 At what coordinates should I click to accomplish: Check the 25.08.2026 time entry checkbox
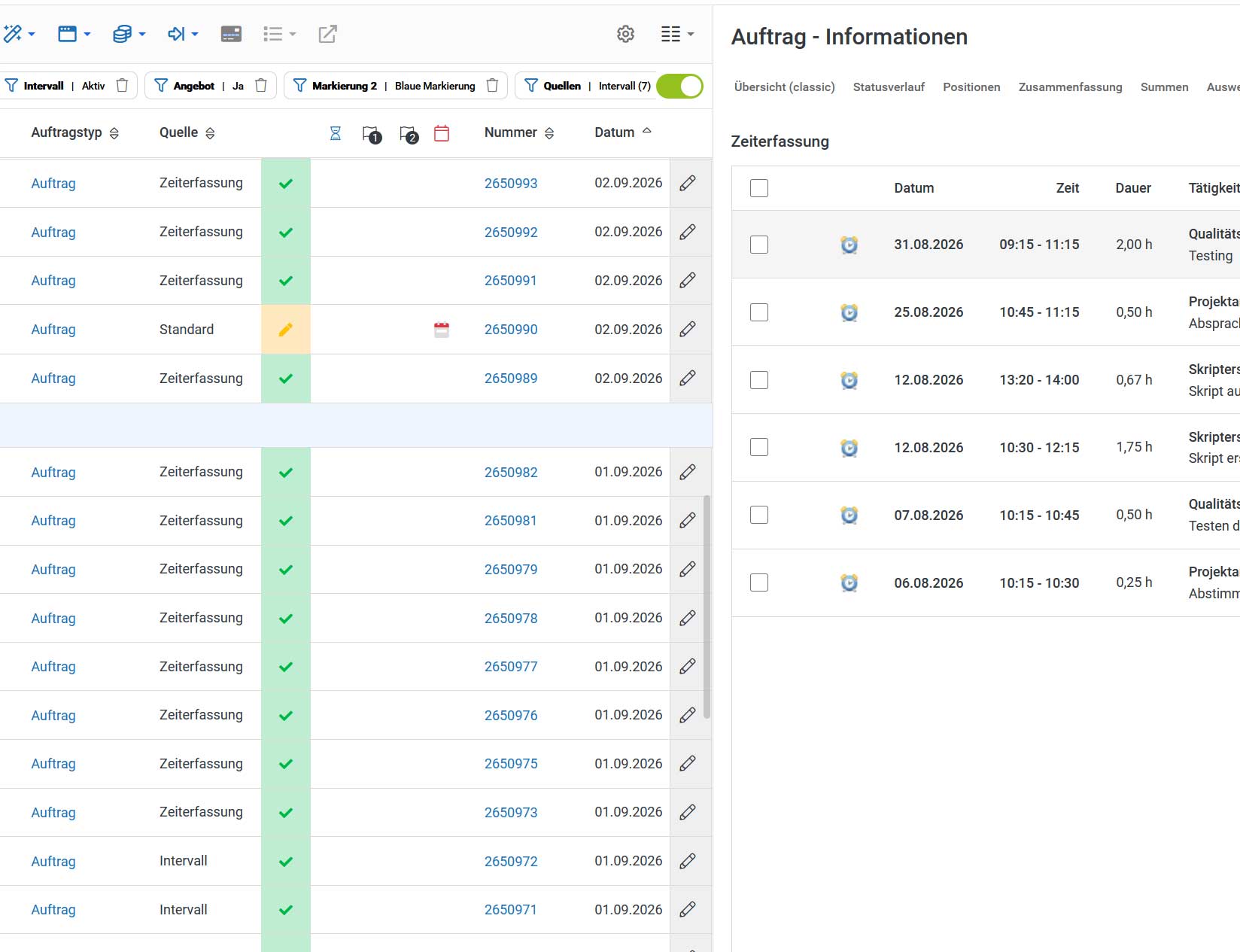tap(759, 312)
